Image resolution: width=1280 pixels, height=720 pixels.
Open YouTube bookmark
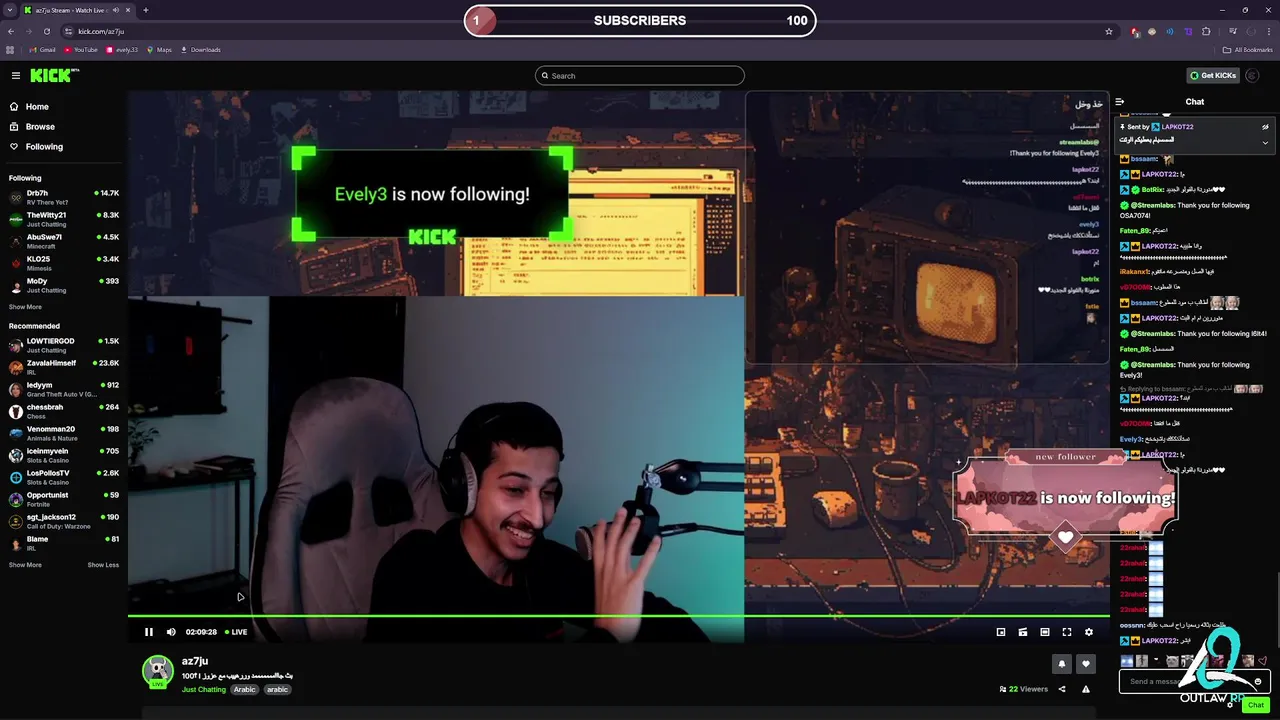coord(80,50)
